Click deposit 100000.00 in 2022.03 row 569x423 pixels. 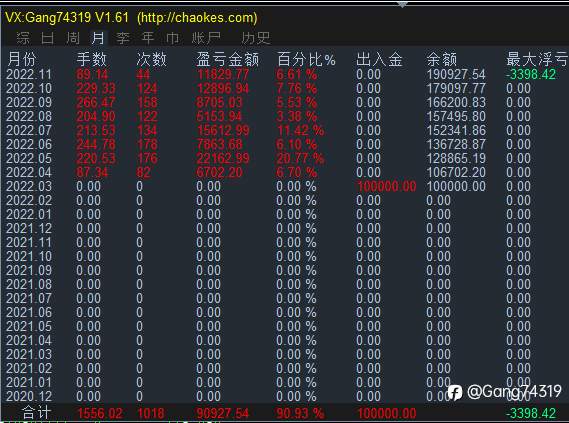(387, 186)
